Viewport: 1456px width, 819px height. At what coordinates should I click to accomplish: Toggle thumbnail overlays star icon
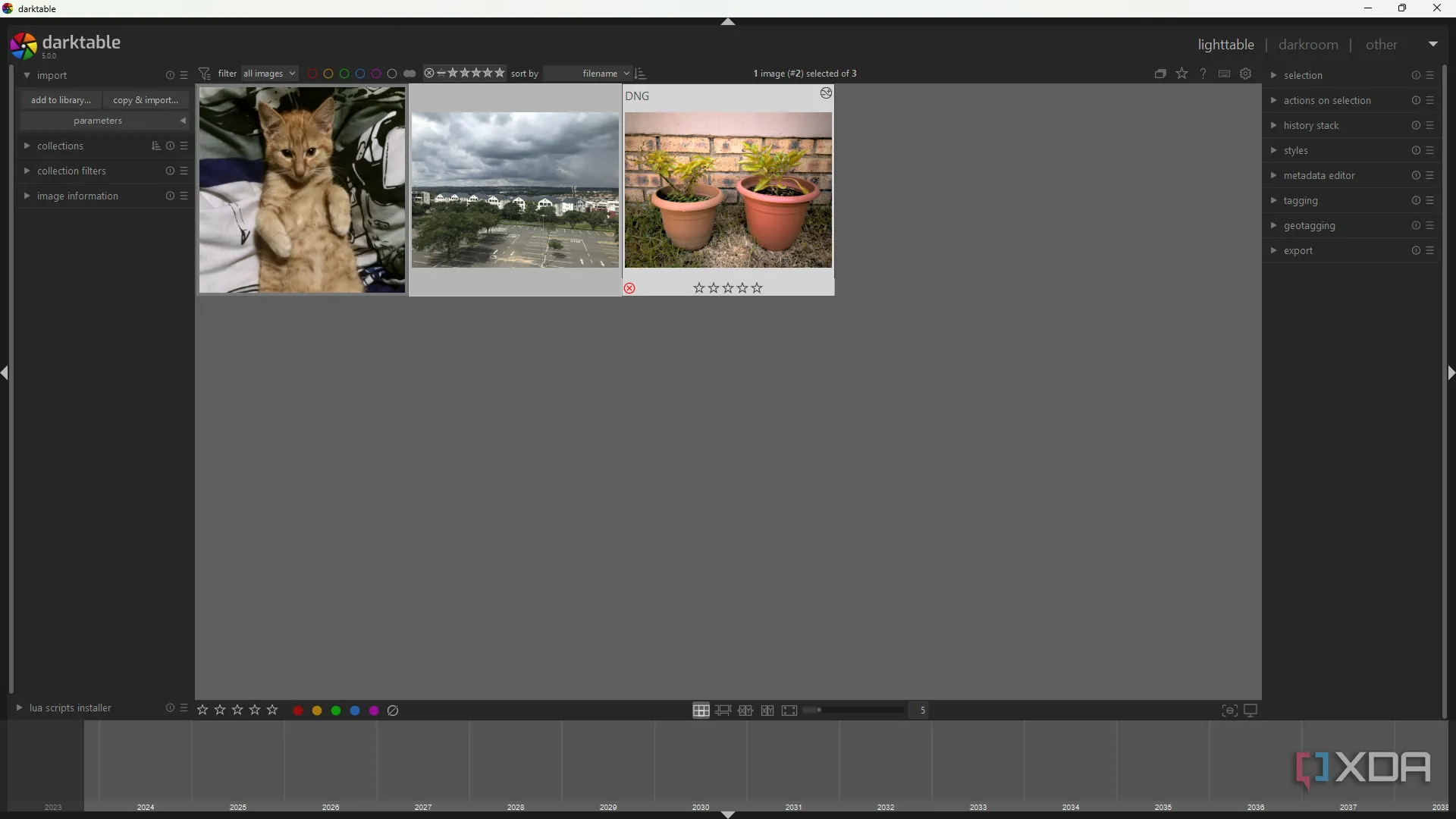pos(1181,74)
